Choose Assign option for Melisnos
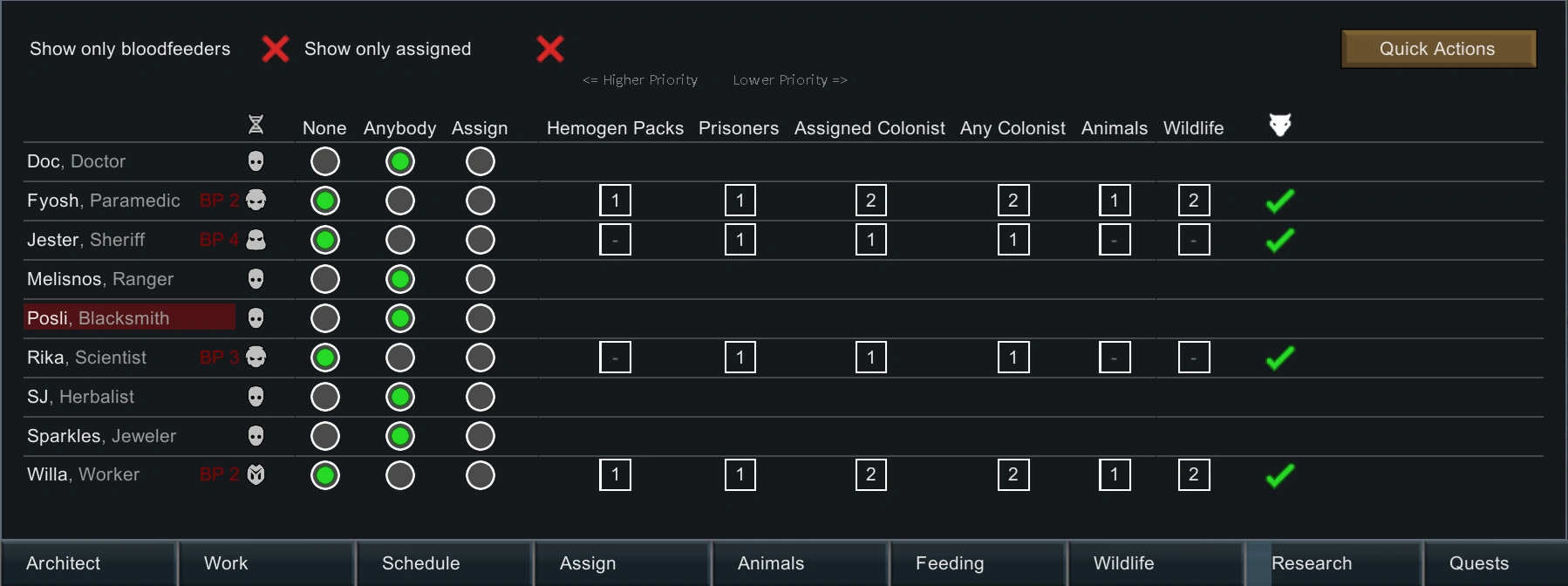Viewport: 1568px width, 586px height. click(481, 279)
